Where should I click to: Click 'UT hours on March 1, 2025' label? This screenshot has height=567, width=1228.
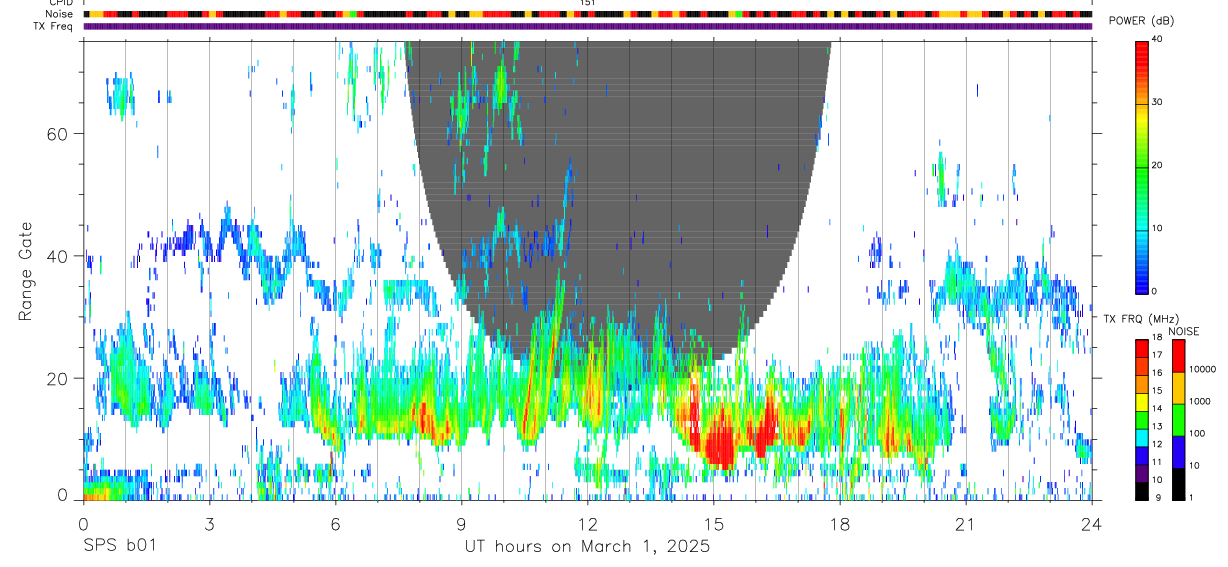587,547
